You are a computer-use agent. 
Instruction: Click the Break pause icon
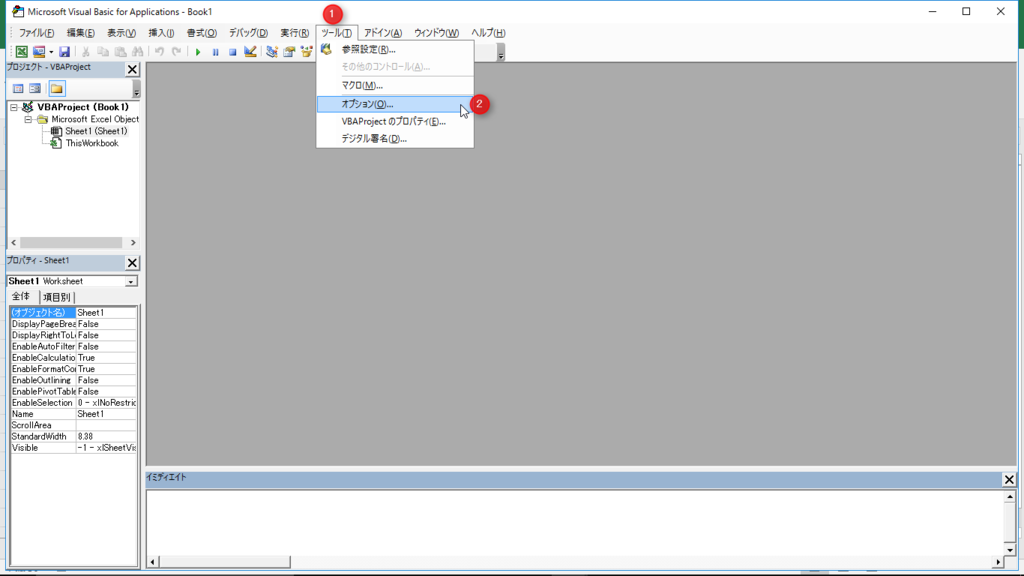click(215, 52)
